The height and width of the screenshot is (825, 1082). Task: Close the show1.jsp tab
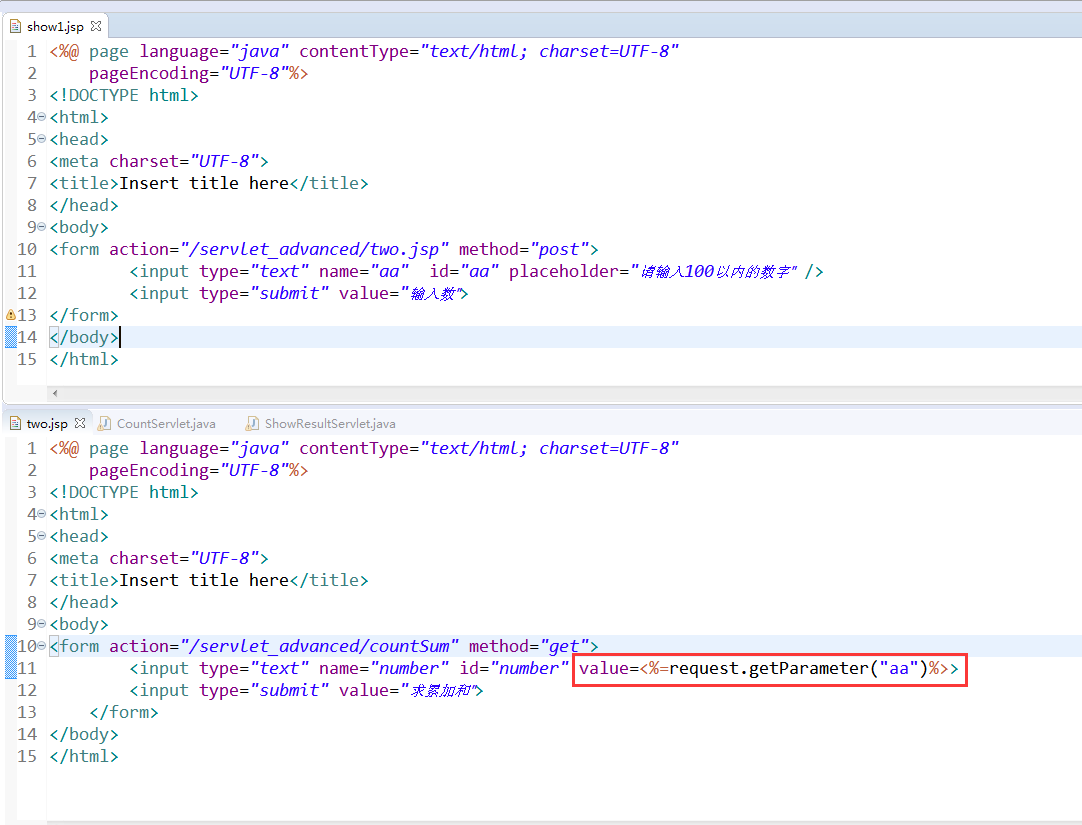point(96,26)
